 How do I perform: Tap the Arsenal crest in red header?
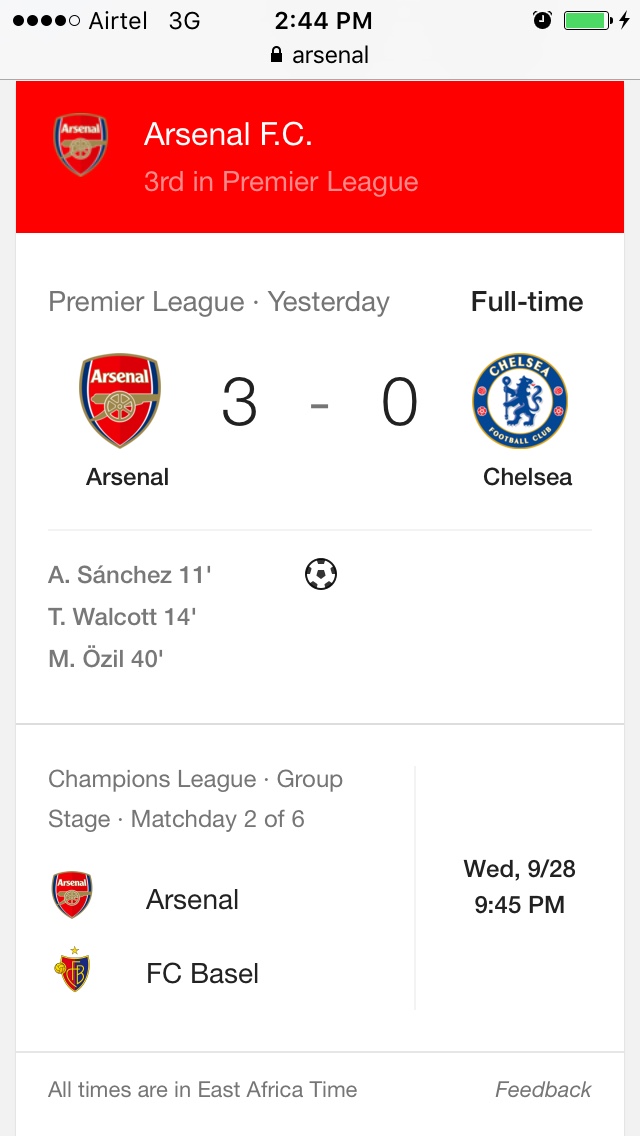click(x=80, y=145)
